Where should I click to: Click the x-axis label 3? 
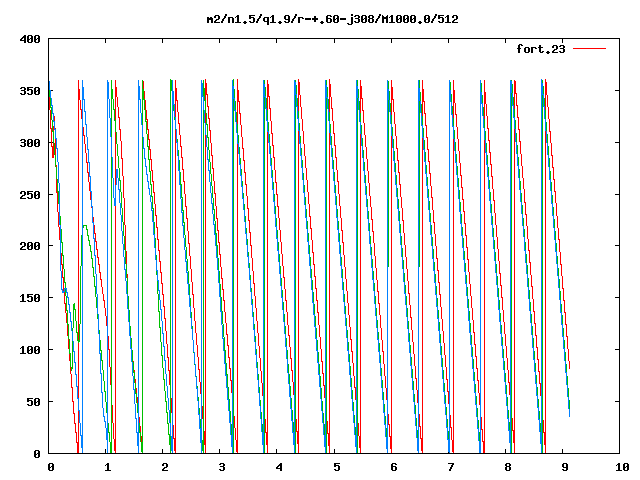pos(222,467)
